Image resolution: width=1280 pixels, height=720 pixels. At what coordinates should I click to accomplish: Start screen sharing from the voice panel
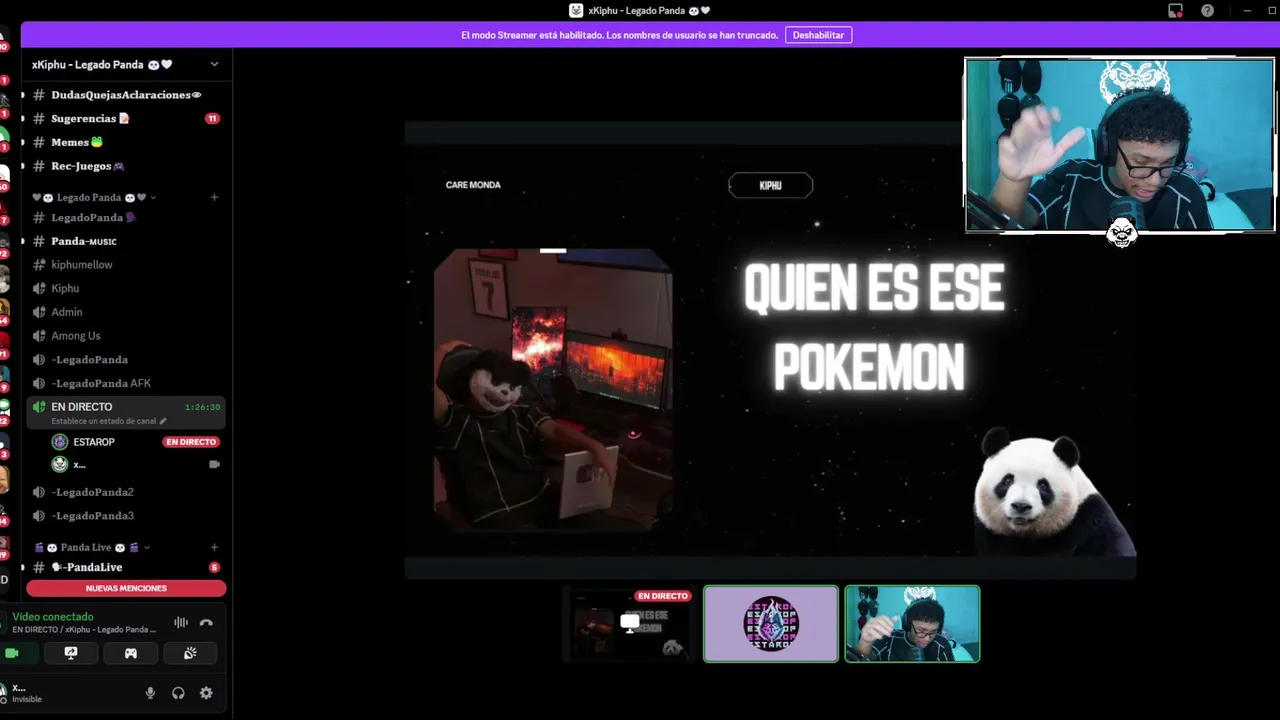coord(71,653)
